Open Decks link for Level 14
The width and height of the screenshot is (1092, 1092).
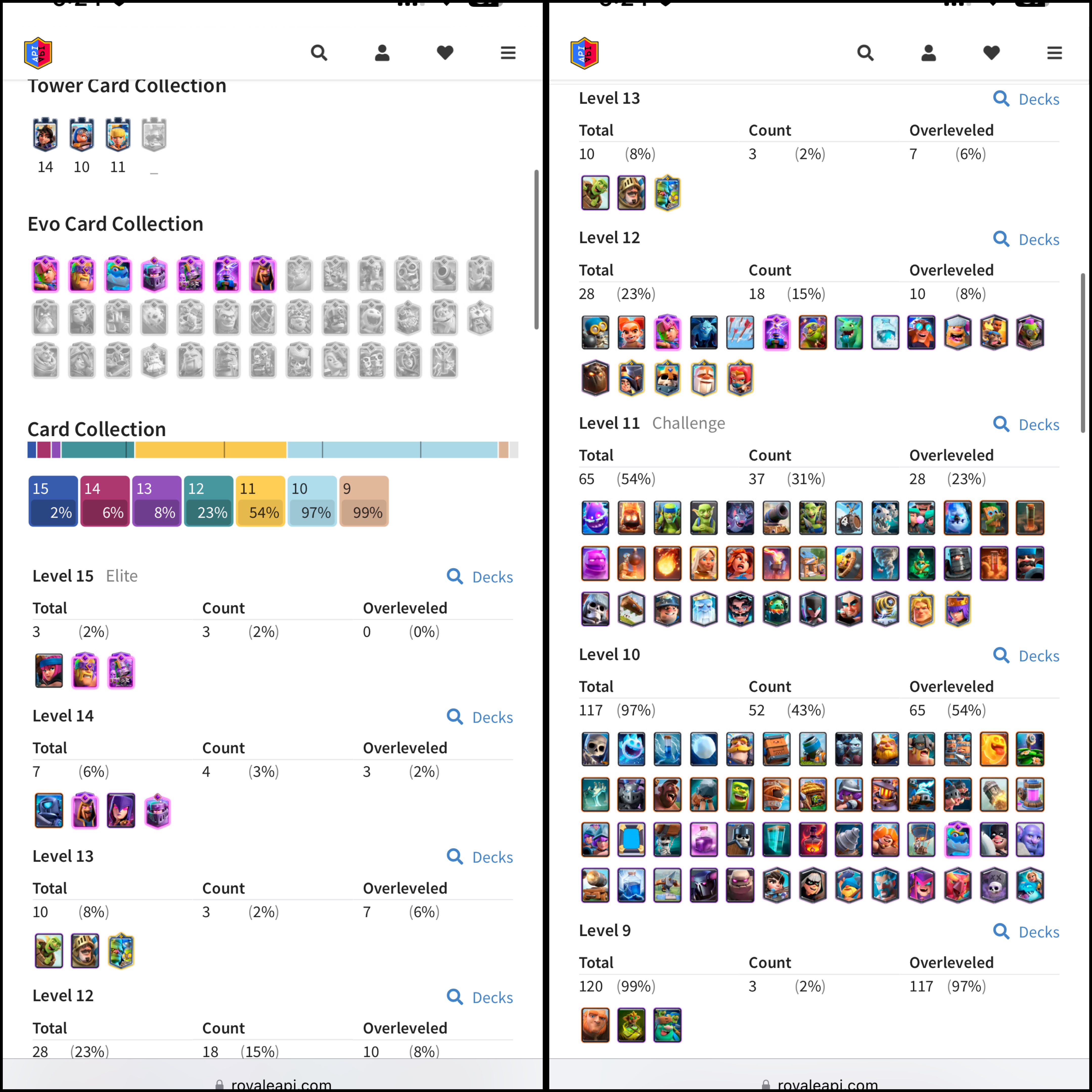(480, 717)
